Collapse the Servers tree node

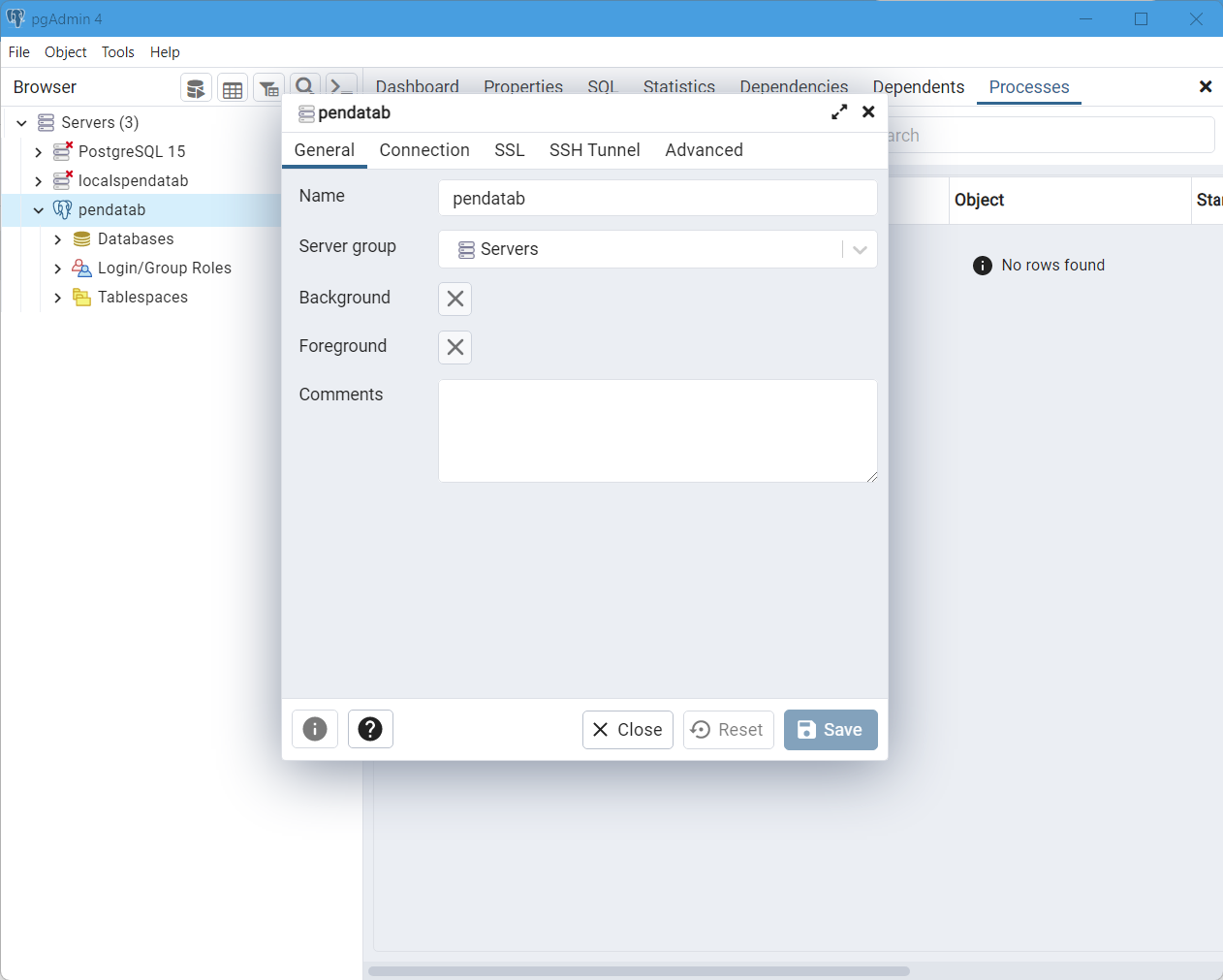(x=21, y=122)
